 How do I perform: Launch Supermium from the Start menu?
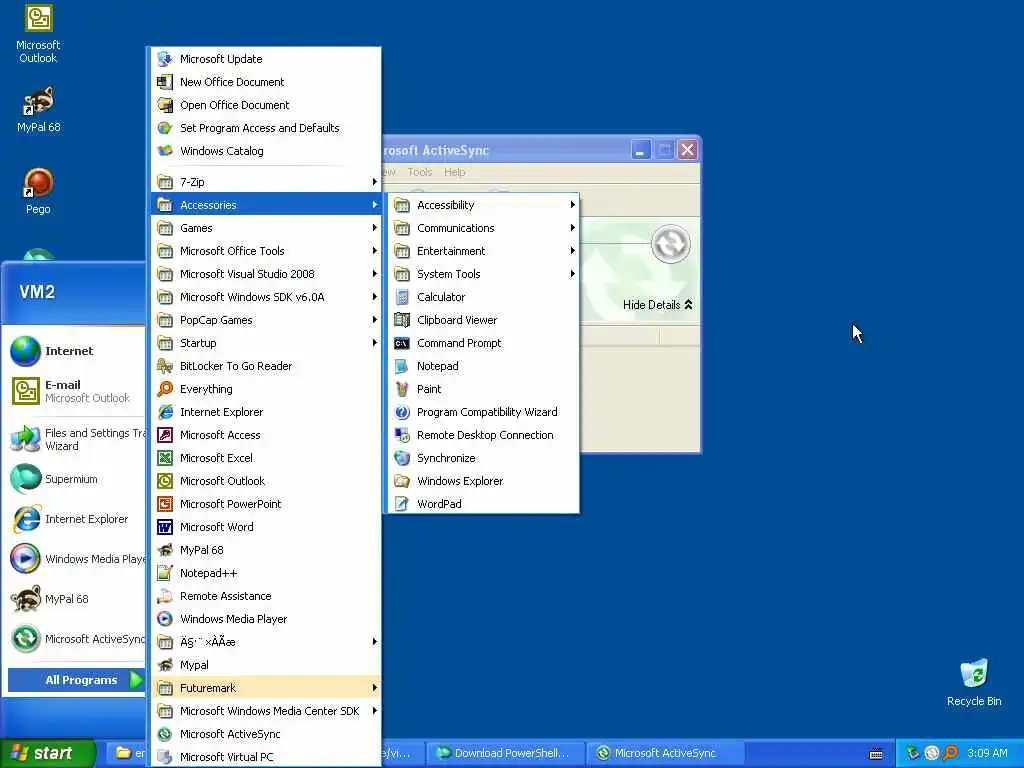coord(75,479)
